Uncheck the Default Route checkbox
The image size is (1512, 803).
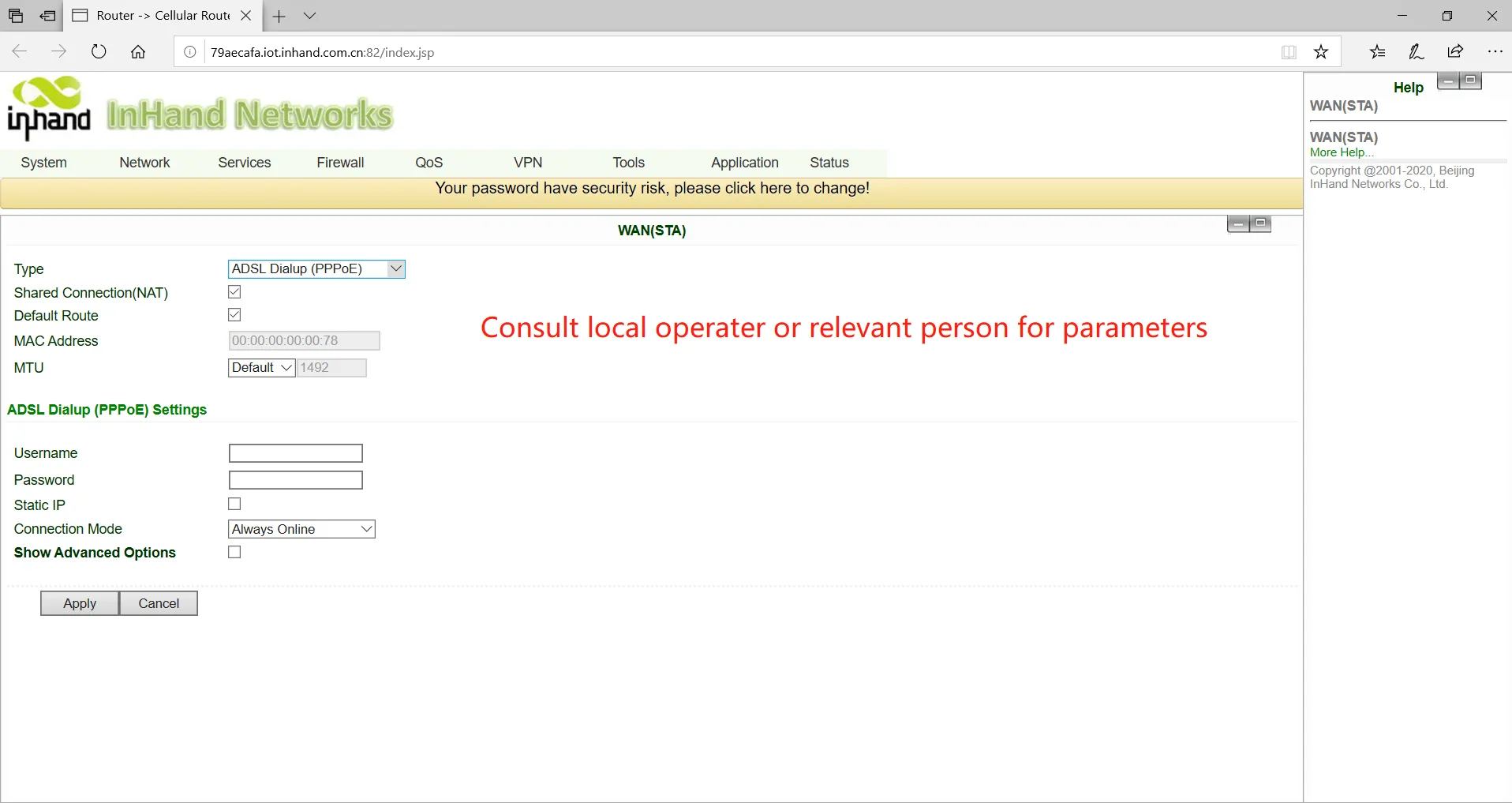[234, 315]
